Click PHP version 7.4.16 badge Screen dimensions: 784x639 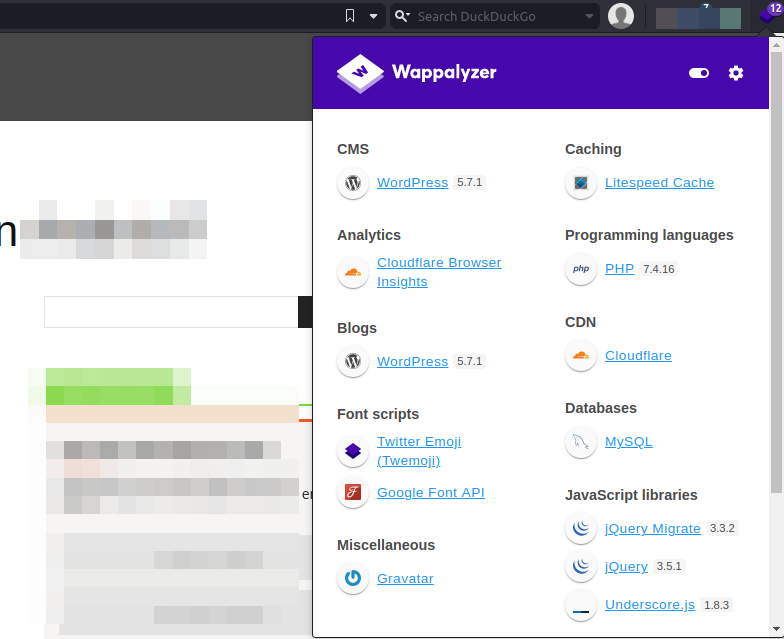(x=658, y=269)
